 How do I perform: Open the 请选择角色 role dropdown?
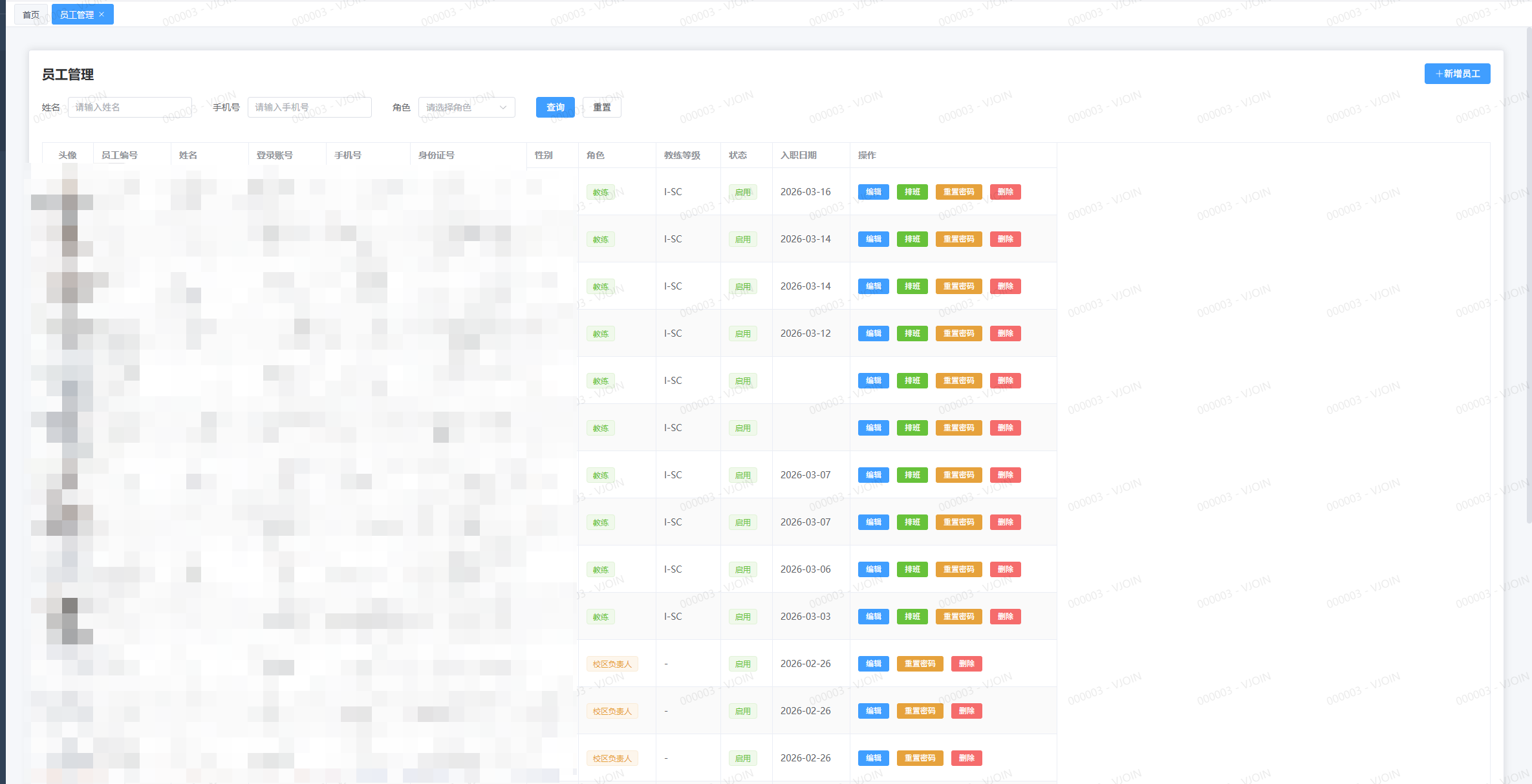pyautogui.click(x=467, y=107)
